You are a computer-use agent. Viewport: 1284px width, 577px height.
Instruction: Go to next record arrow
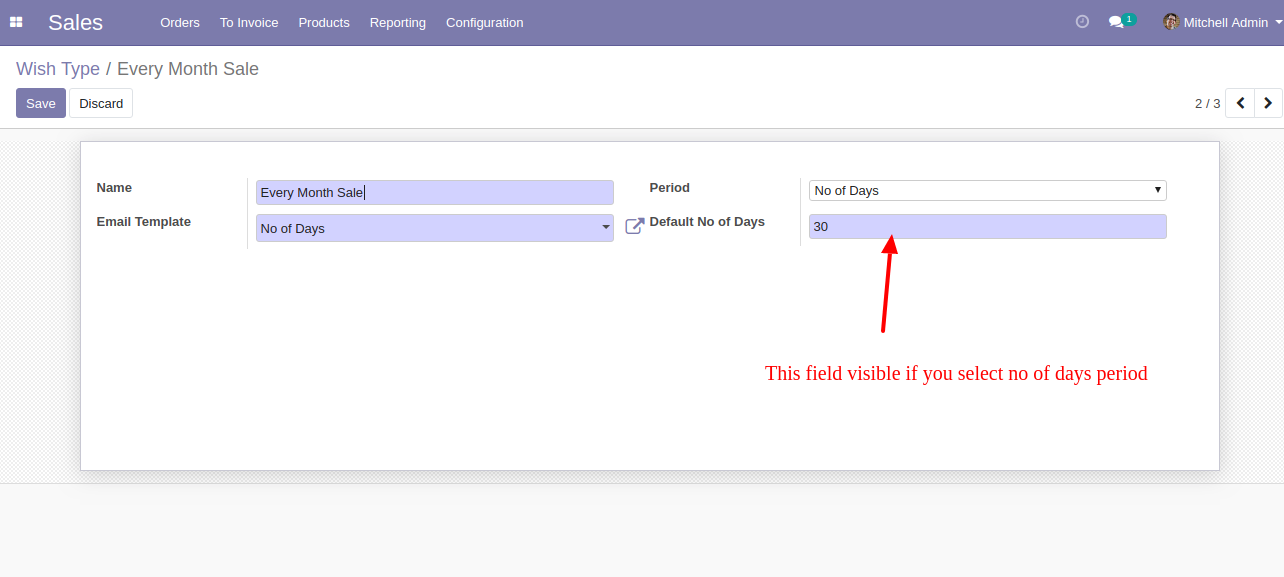[x=1268, y=103]
